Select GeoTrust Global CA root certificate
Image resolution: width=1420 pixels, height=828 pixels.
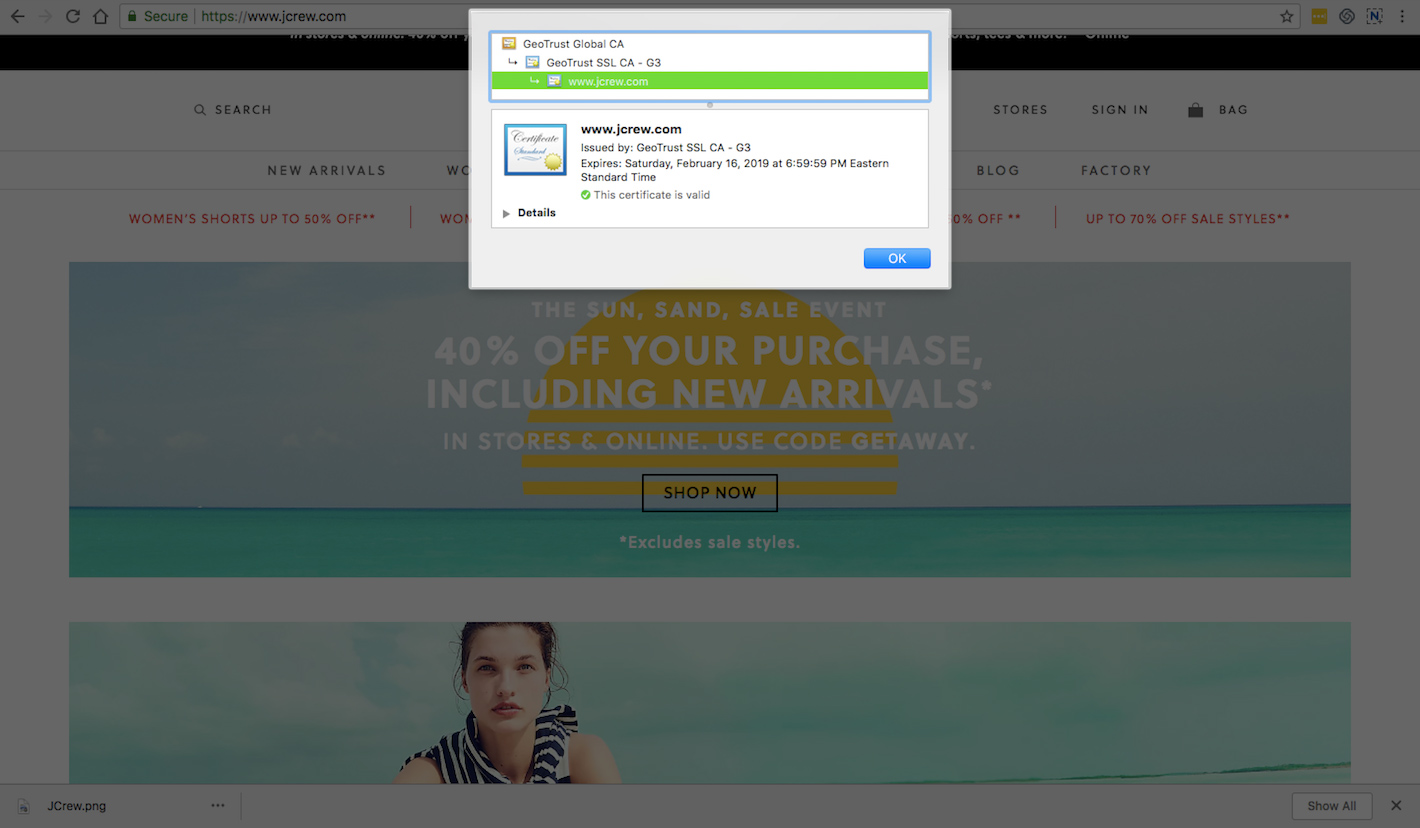click(572, 44)
